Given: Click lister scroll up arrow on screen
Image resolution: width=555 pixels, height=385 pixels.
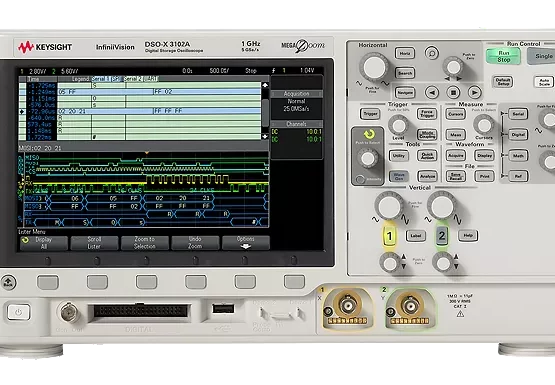Looking at the screenshot, I should [x=265, y=85].
